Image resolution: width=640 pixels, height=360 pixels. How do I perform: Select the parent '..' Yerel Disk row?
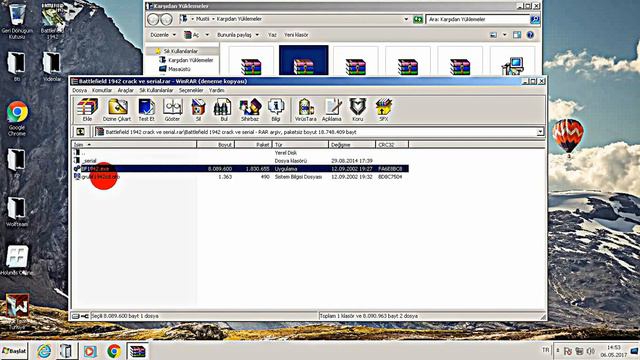(x=241, y=153)
